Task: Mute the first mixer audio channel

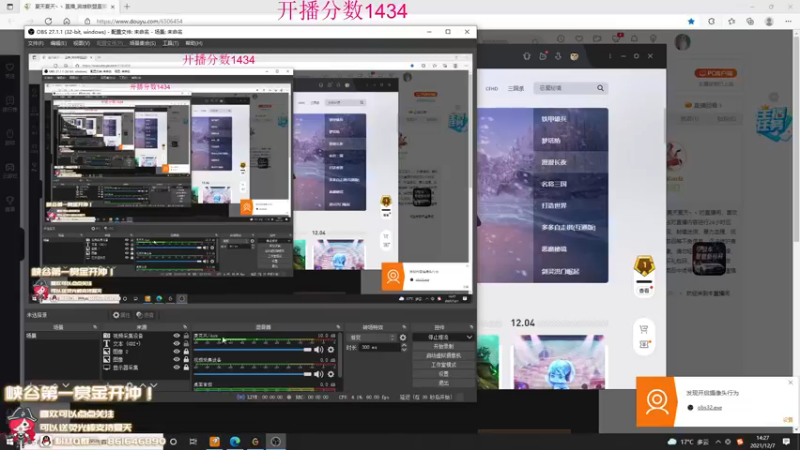Action: (x=318, y=349)
